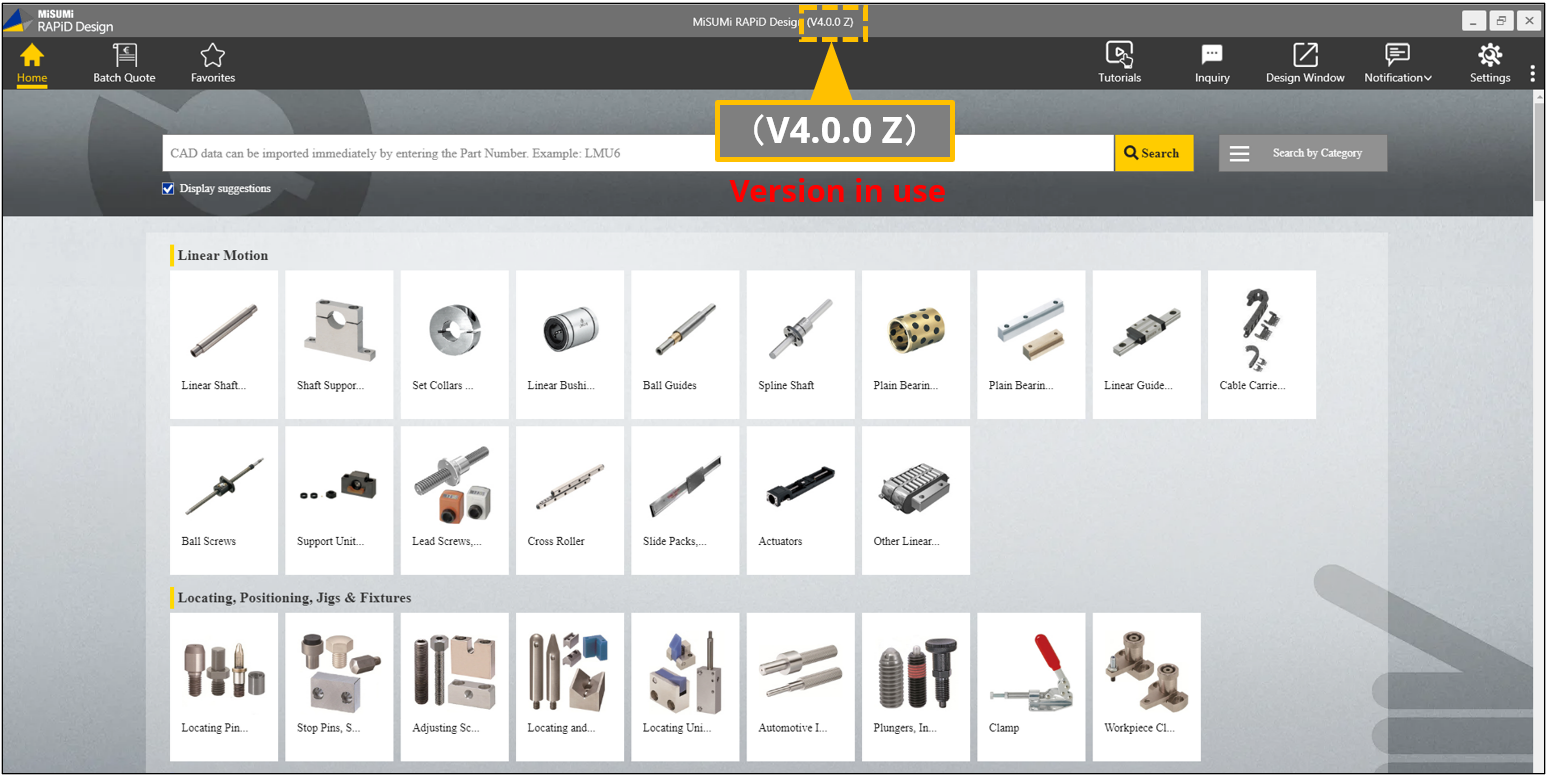
Task: Open Settings gear icon
Action: point(1489,63)
